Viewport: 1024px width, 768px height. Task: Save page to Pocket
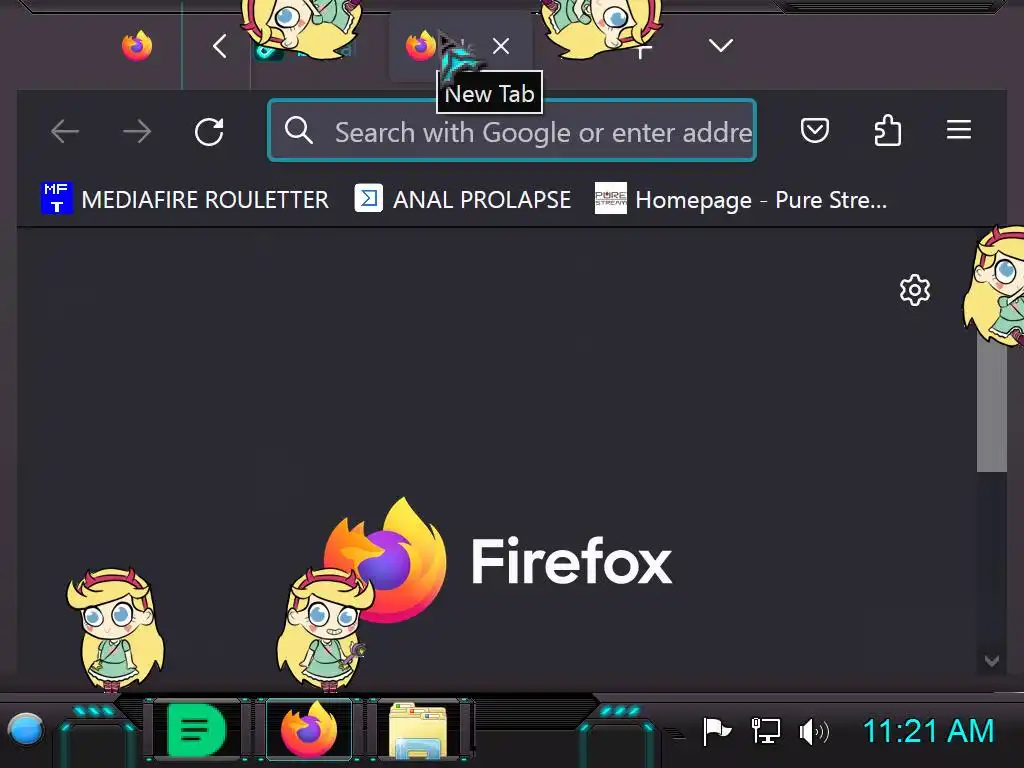point(814,131)
